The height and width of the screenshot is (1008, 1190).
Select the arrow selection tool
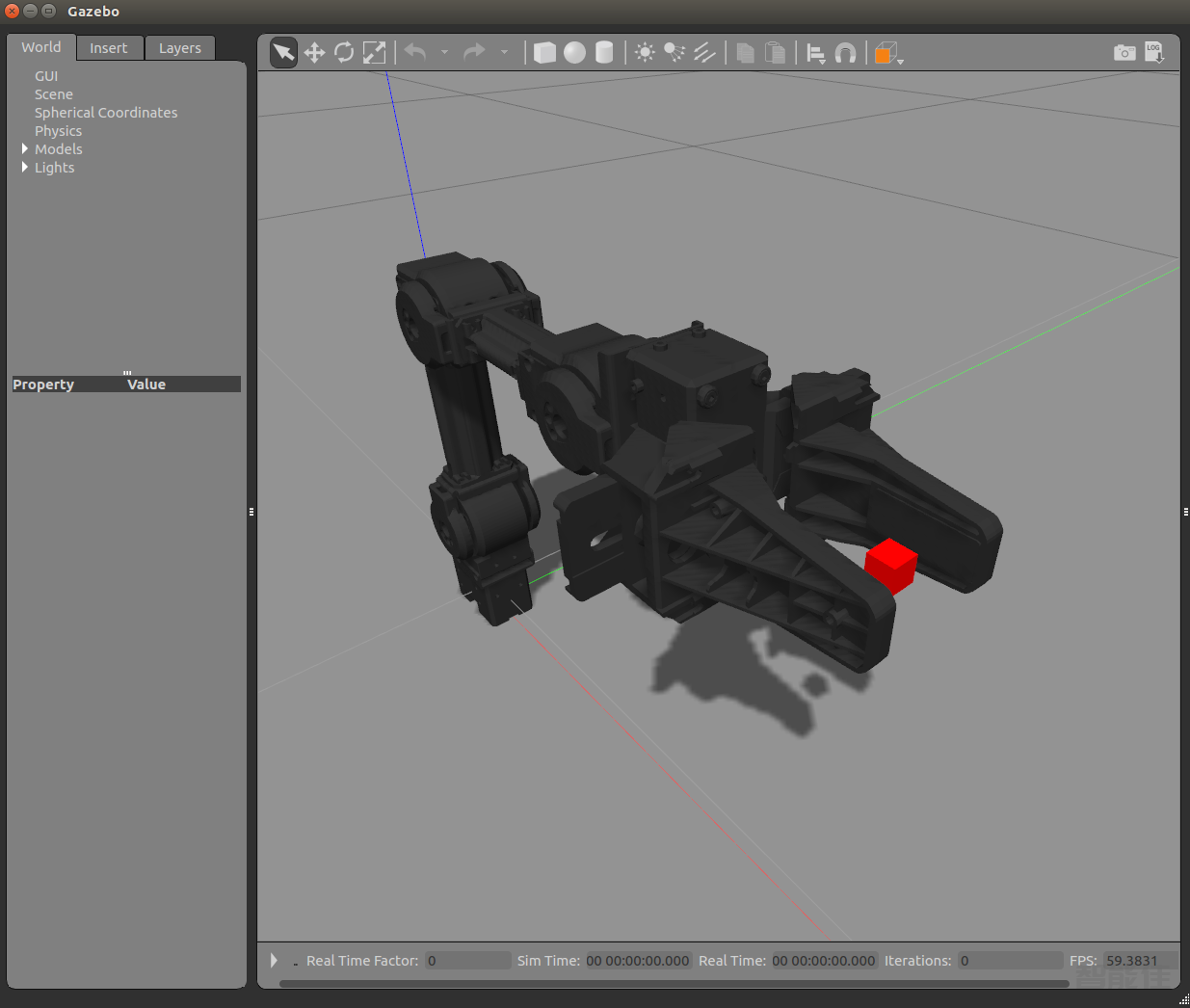[x=282, y=52]
